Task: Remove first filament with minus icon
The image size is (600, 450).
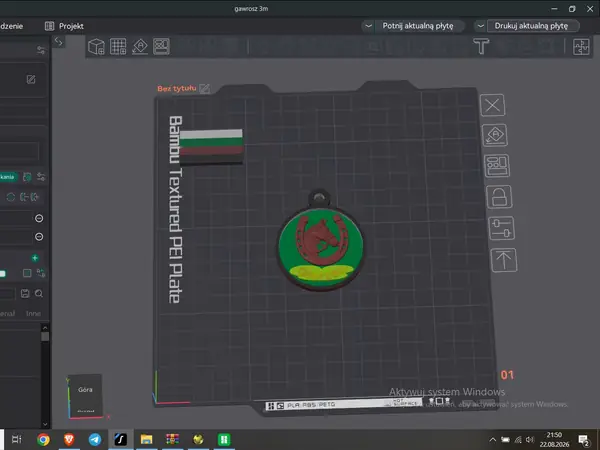Action: point(39,218)
